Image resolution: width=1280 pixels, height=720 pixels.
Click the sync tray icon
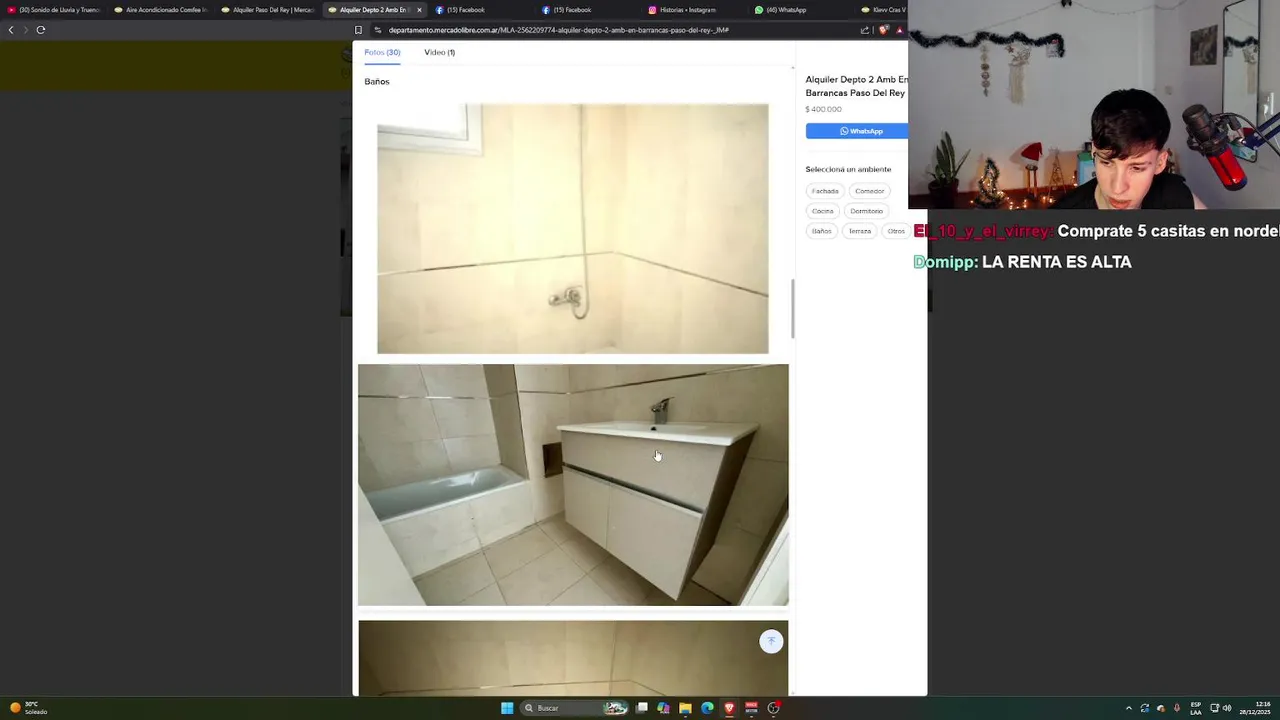1145,708
